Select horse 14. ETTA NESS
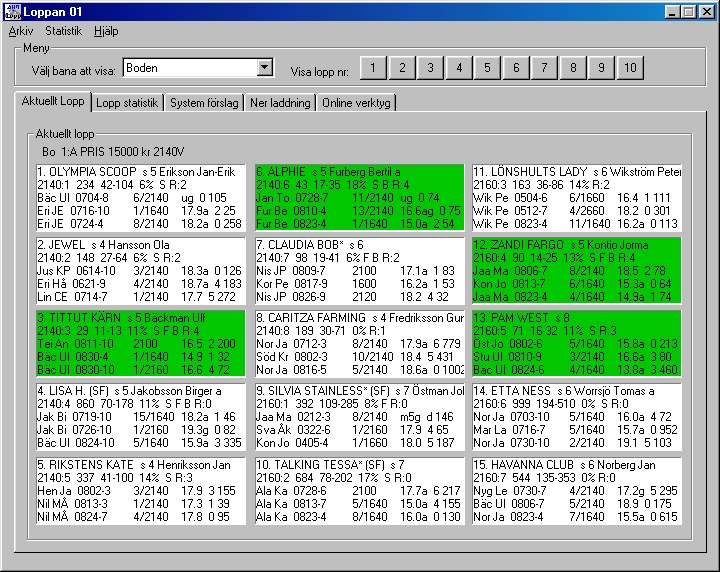This screenshot has height=572, width=720. pyautogui.click(x=577, y=417)
